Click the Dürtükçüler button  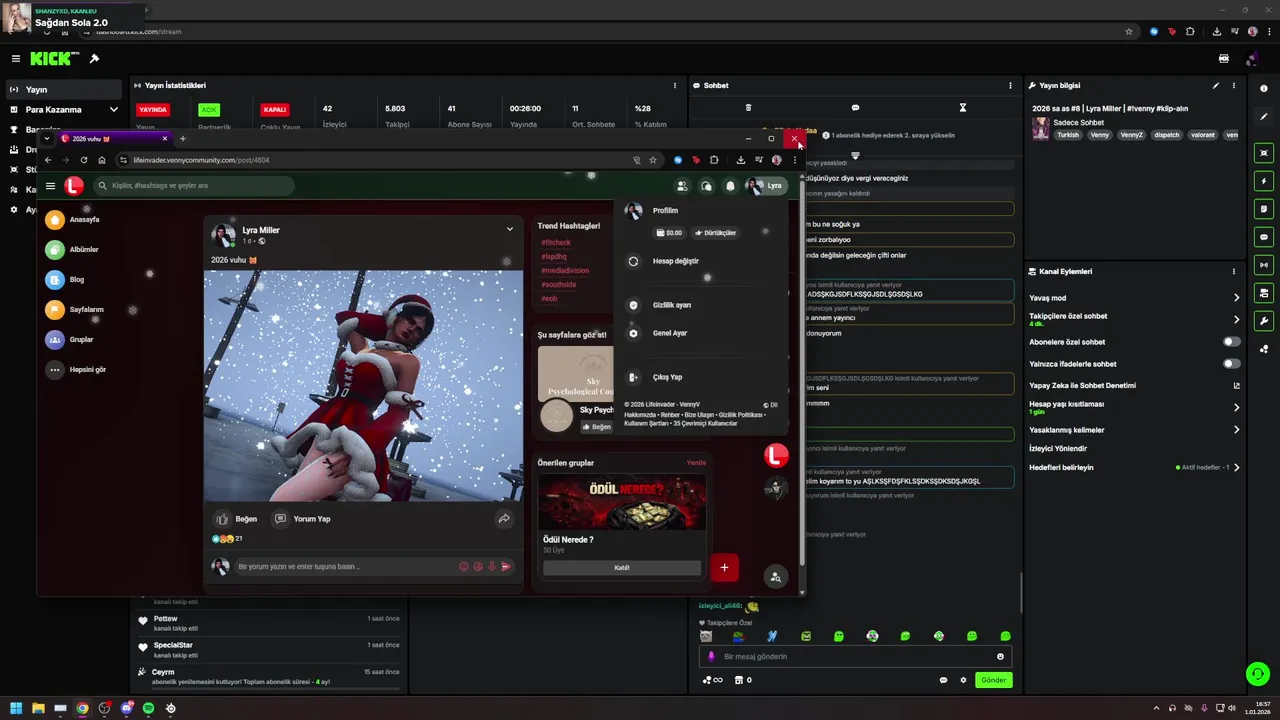pyautogui.click(x=716, y=233)
